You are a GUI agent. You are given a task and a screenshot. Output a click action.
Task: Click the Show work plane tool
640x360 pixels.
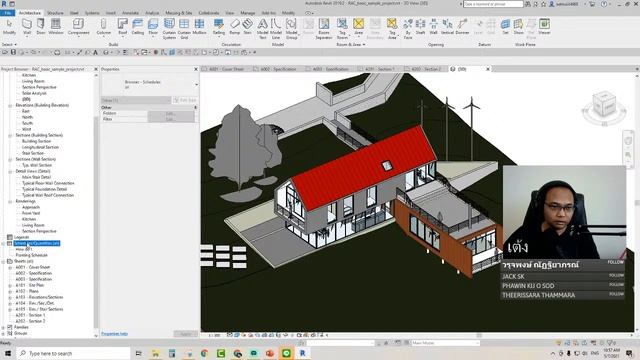point(518,27)
